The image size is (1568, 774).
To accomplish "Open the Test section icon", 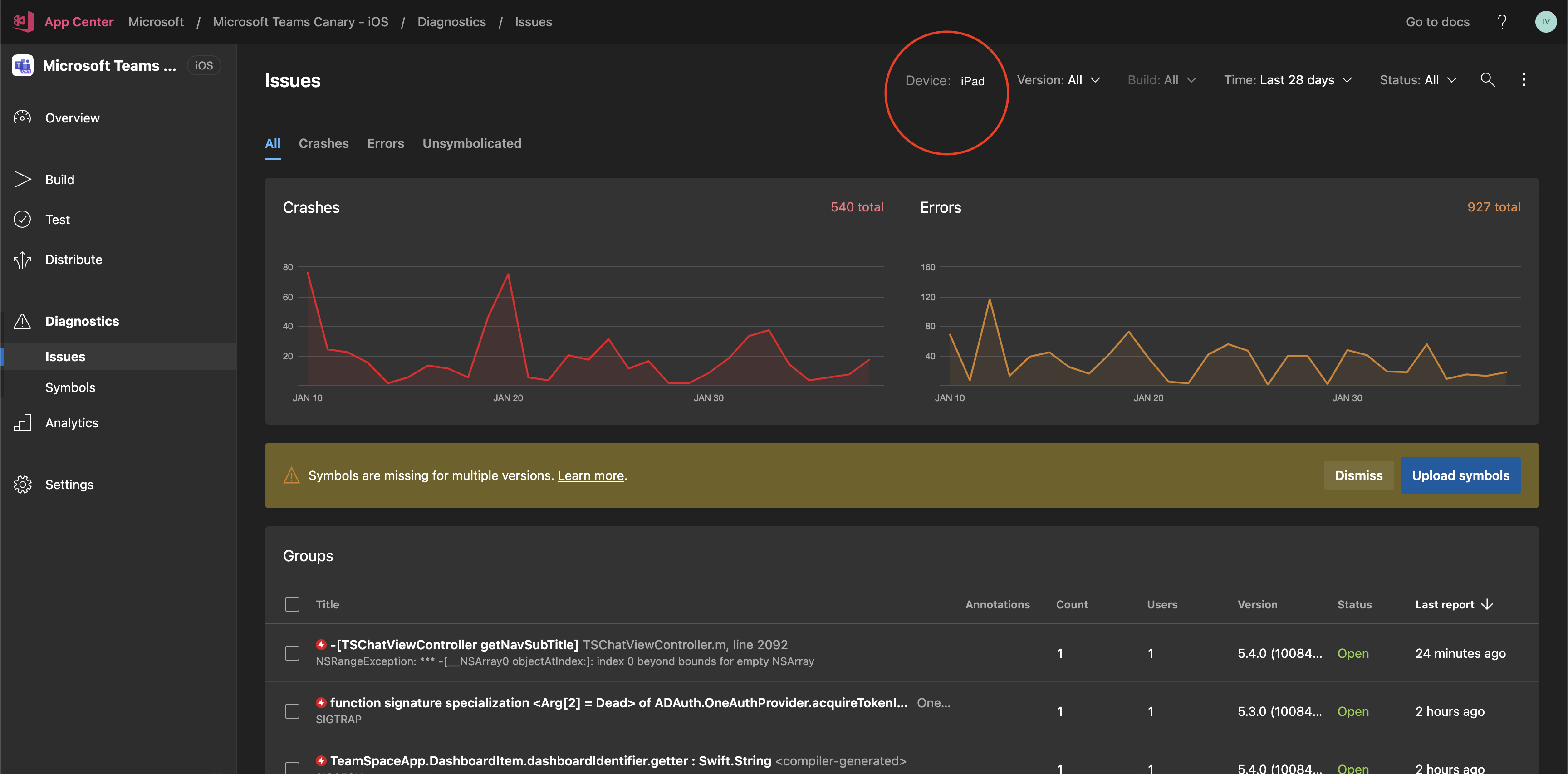I will click(x=23, y=219).
